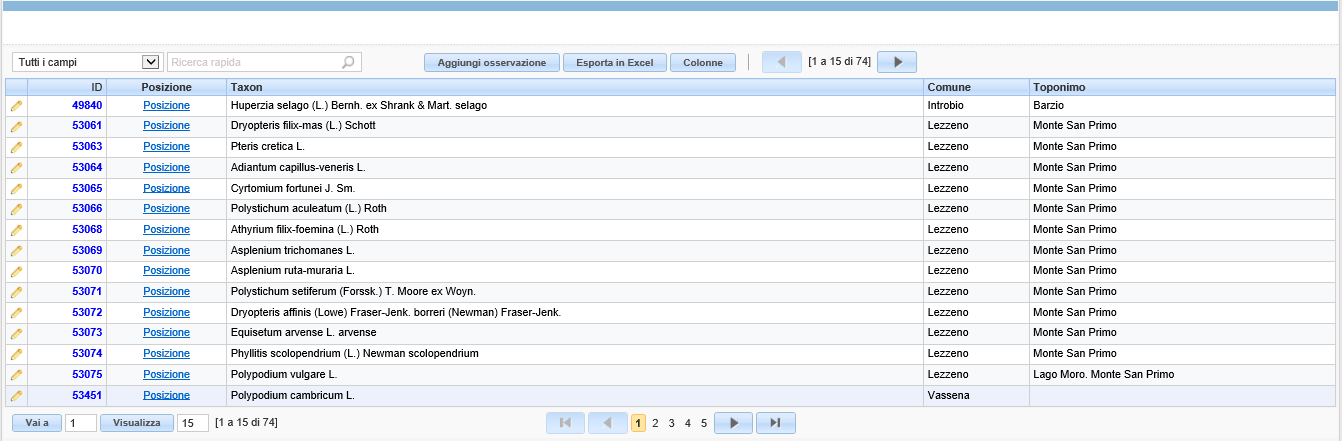Click the top previous-page arrow button

pos(782,62)
